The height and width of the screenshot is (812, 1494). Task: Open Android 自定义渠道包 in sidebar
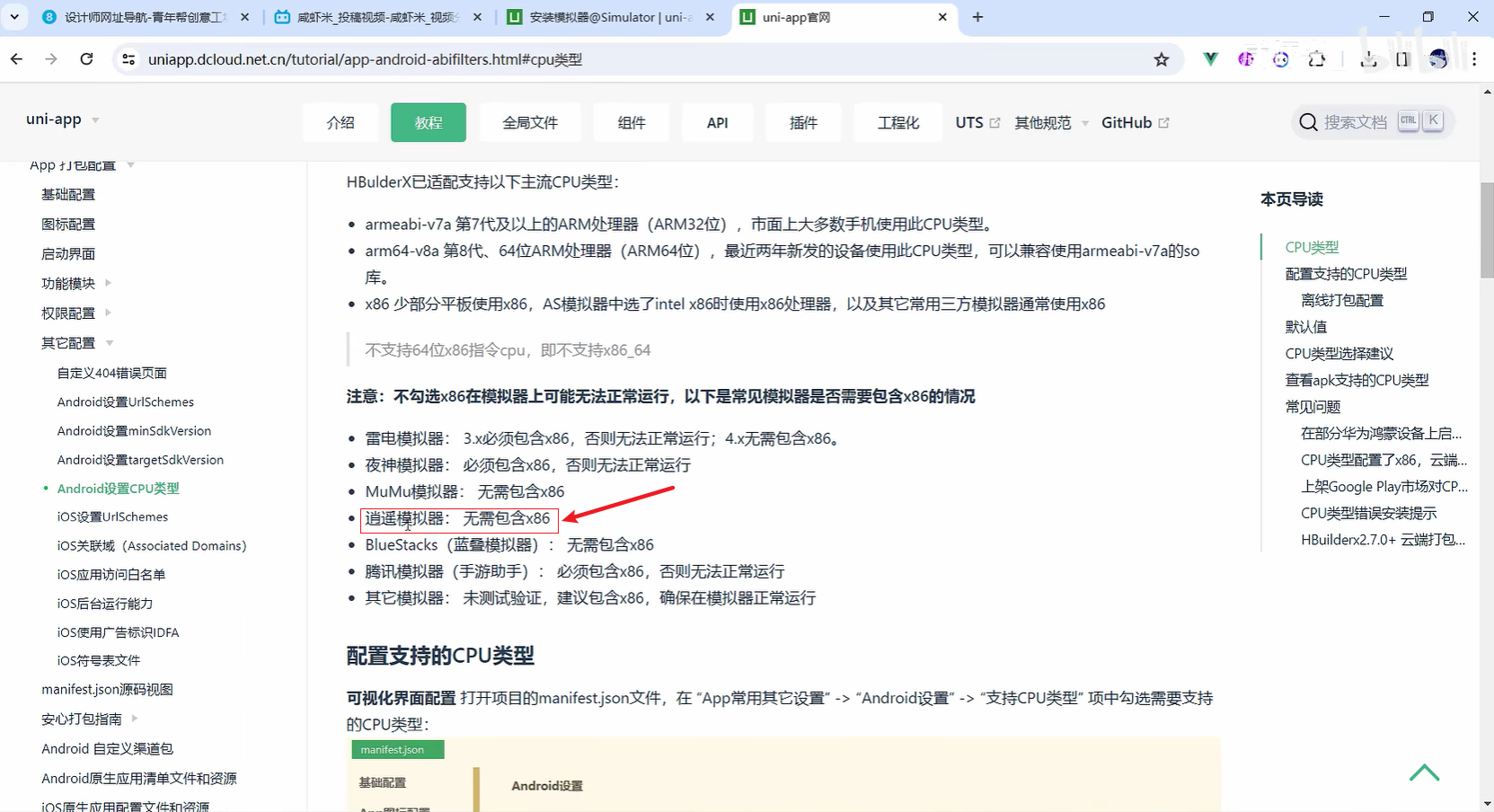click(x=107, y=748)
